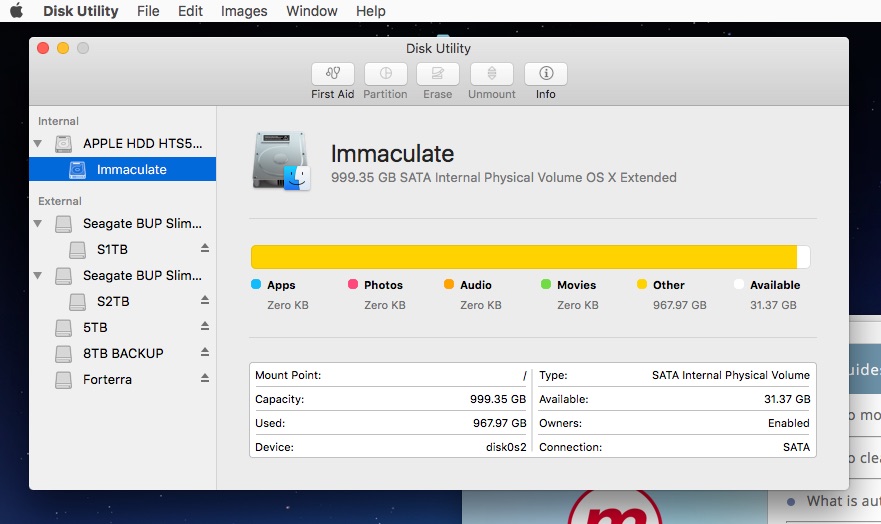The width and height of the screenshot is (881, 524).
Task: Click the APPLE HDD drive icon
Action: point(63,144)
